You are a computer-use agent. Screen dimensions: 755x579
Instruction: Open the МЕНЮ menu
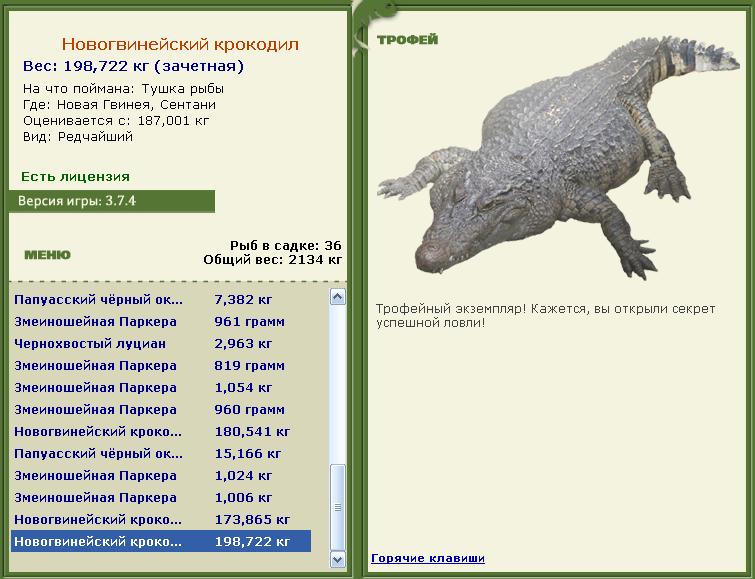click(x=47, y=255)
